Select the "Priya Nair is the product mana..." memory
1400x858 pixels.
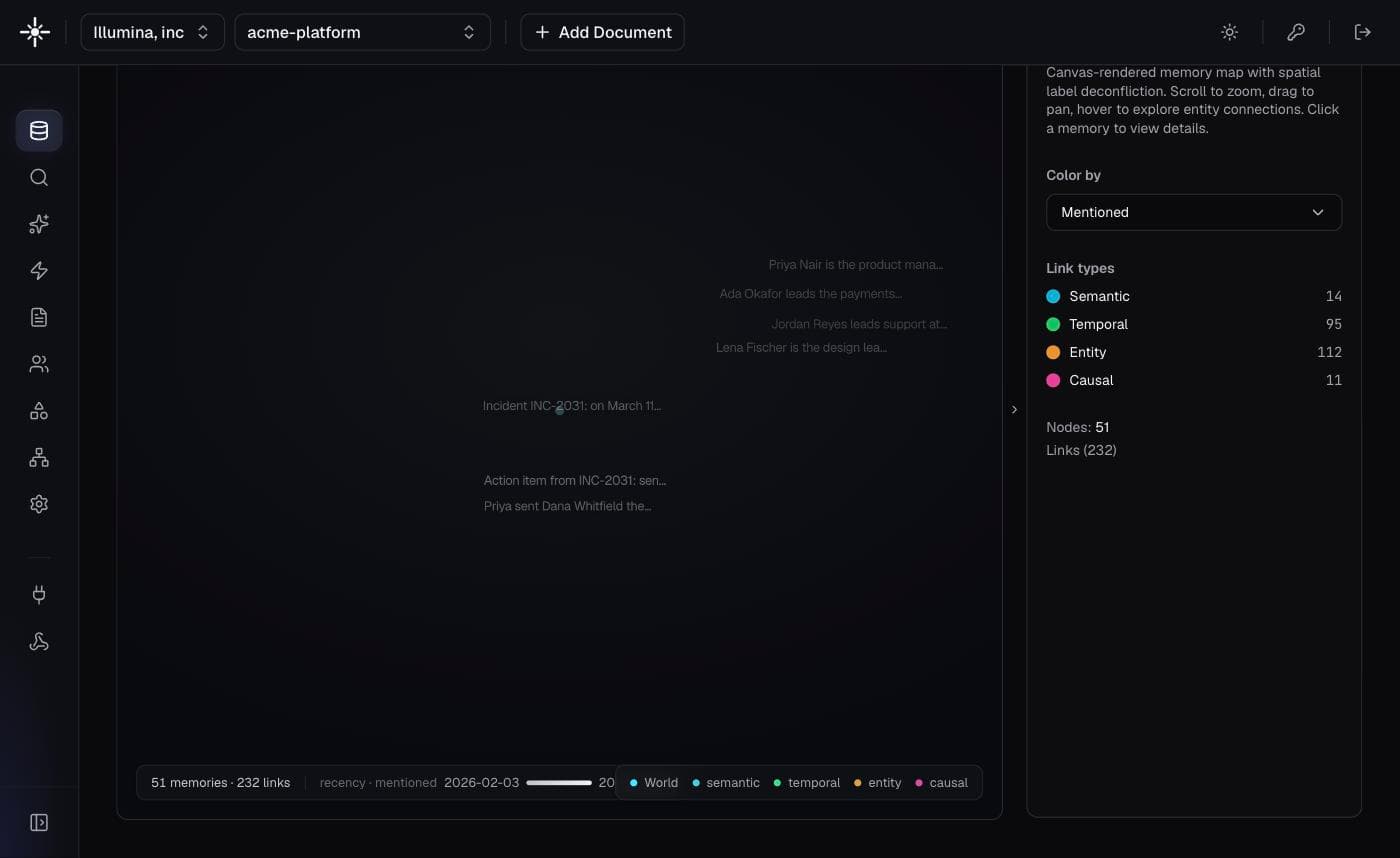coord(855,265)
